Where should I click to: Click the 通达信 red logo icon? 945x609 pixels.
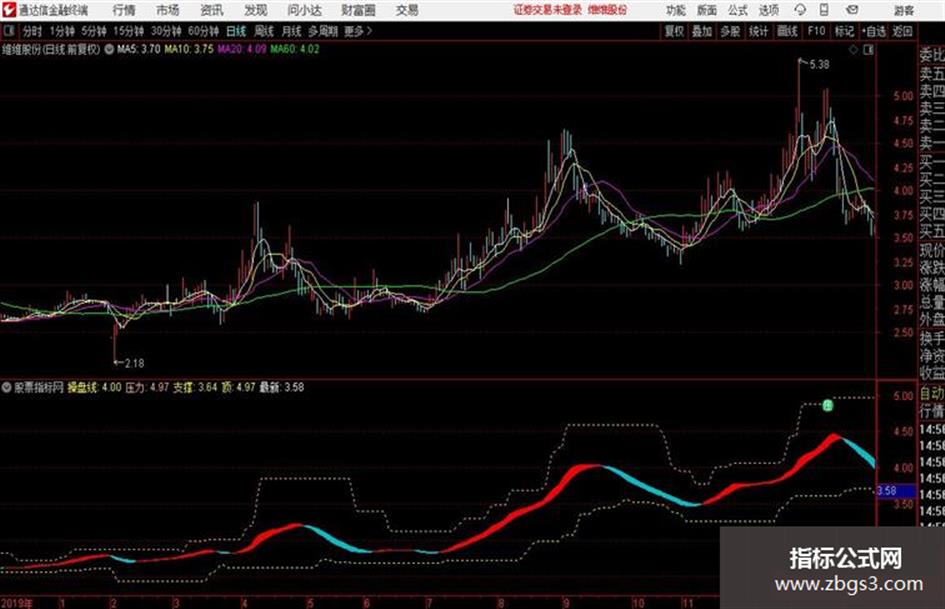9,10
